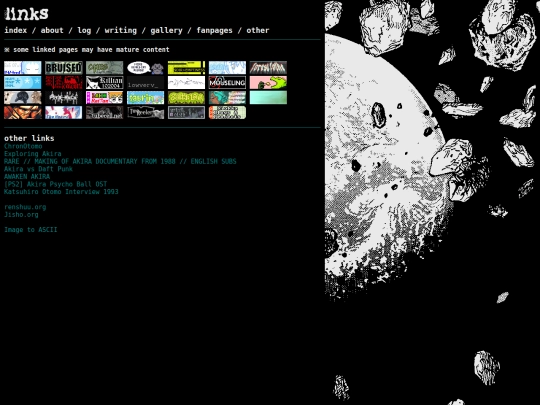540x405 pixels.
Task: Click the white scribble signature site button
Action: point(186,83)
